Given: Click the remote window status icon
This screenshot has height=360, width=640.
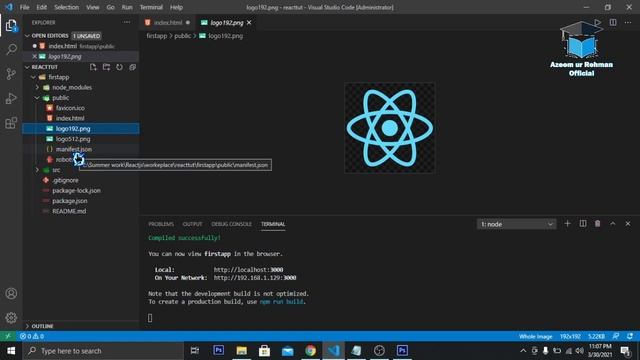Looking at the screenshot, I should [x=8, y=336].
